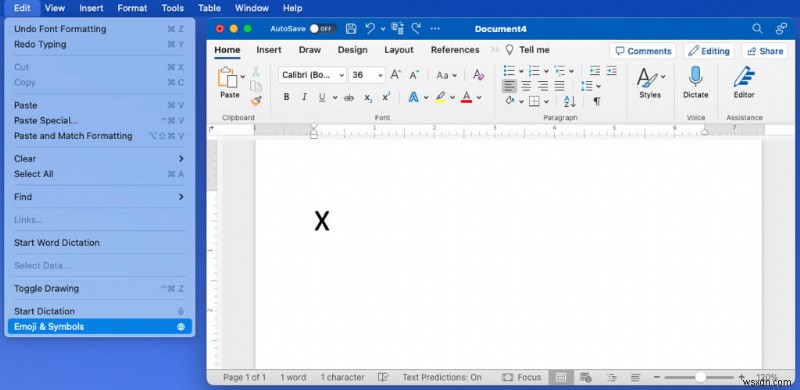Apply Strikethrough formatting
Viewport: 800px width, 390px height.
[349, 97]
